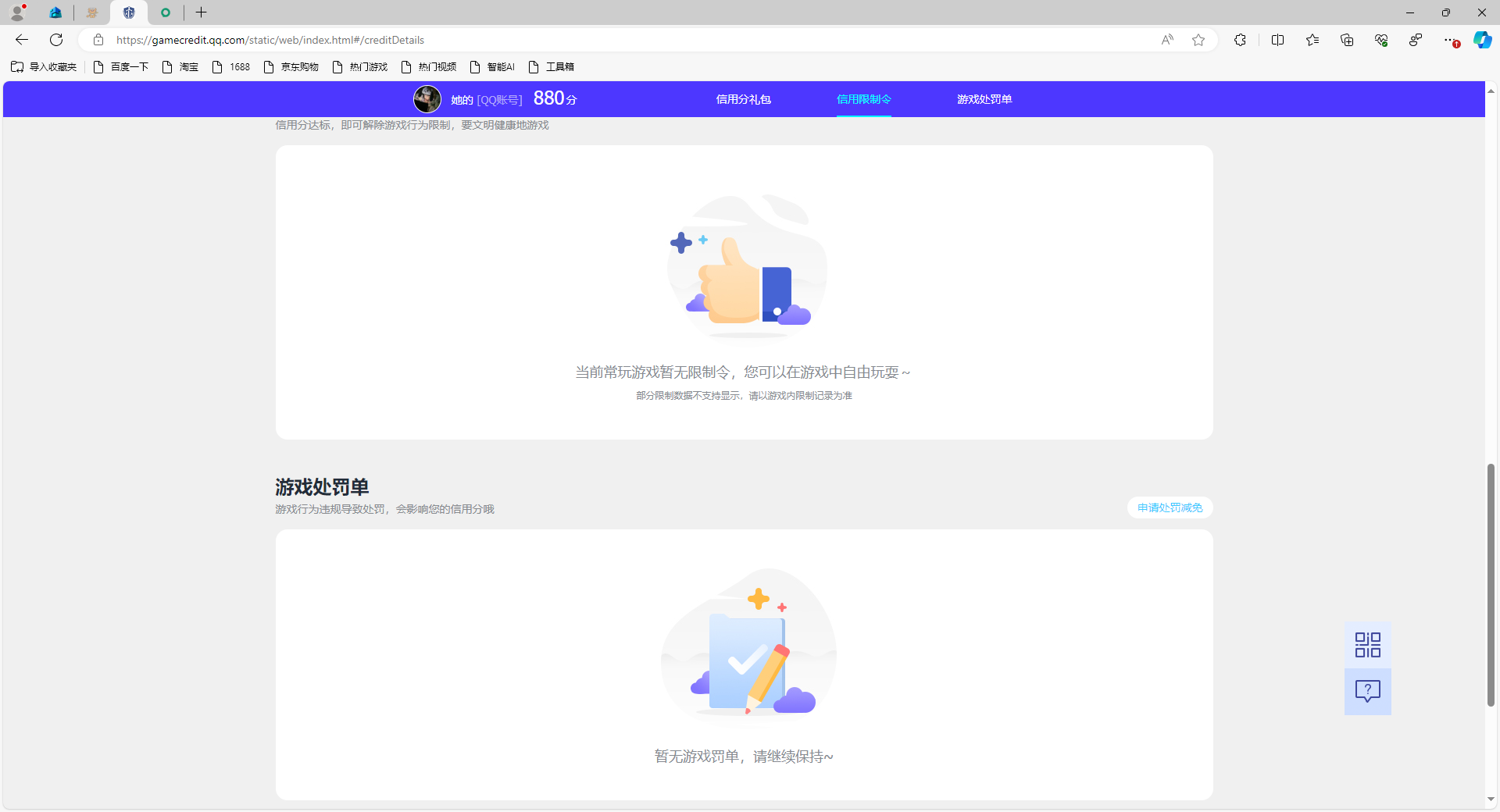Open Collections panel

coord(1347,40)
